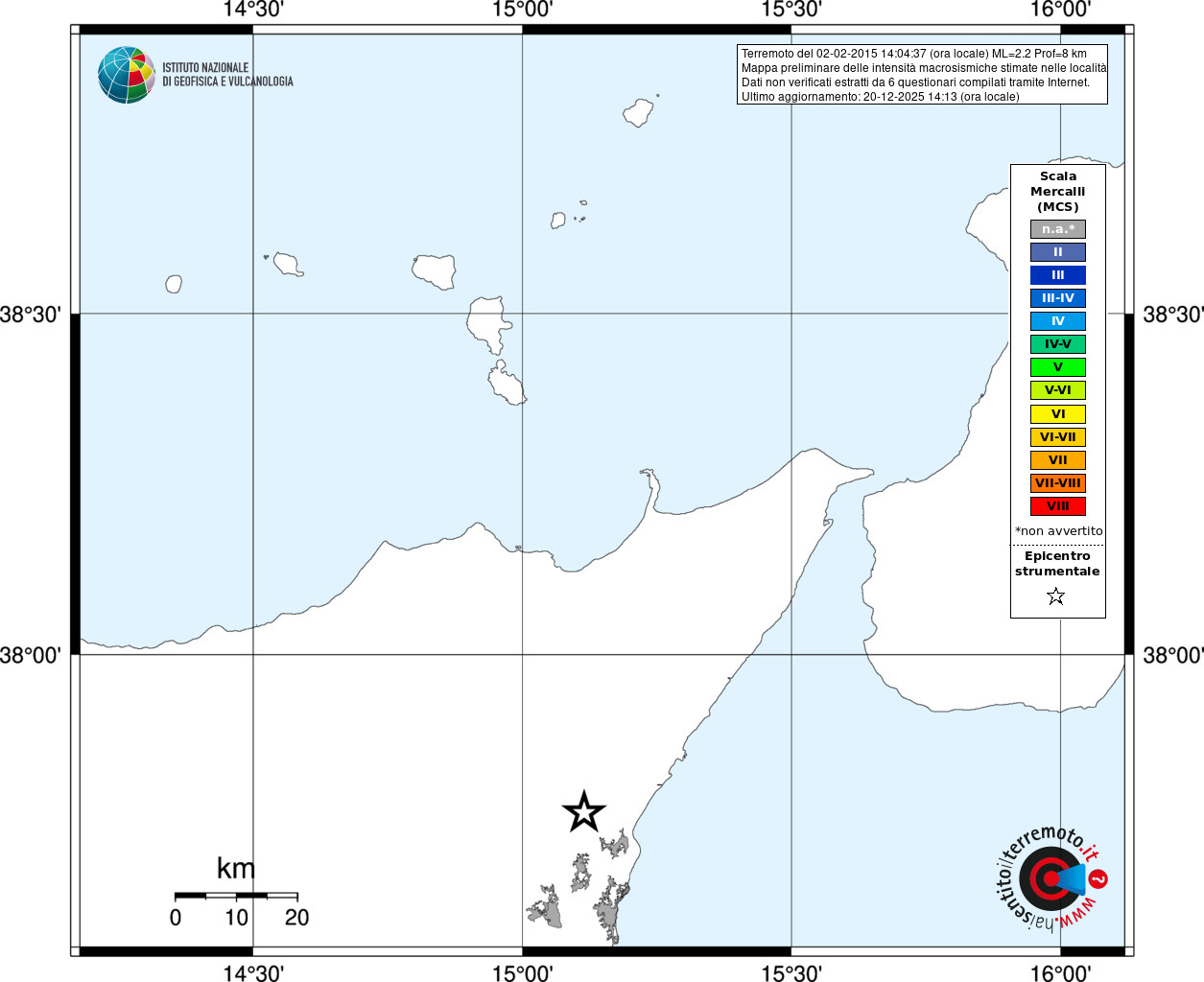The width and height of the screenshot is (1204, 982).
Task: Click the top 15°30' longitude label
Action: tap(791, 10)
